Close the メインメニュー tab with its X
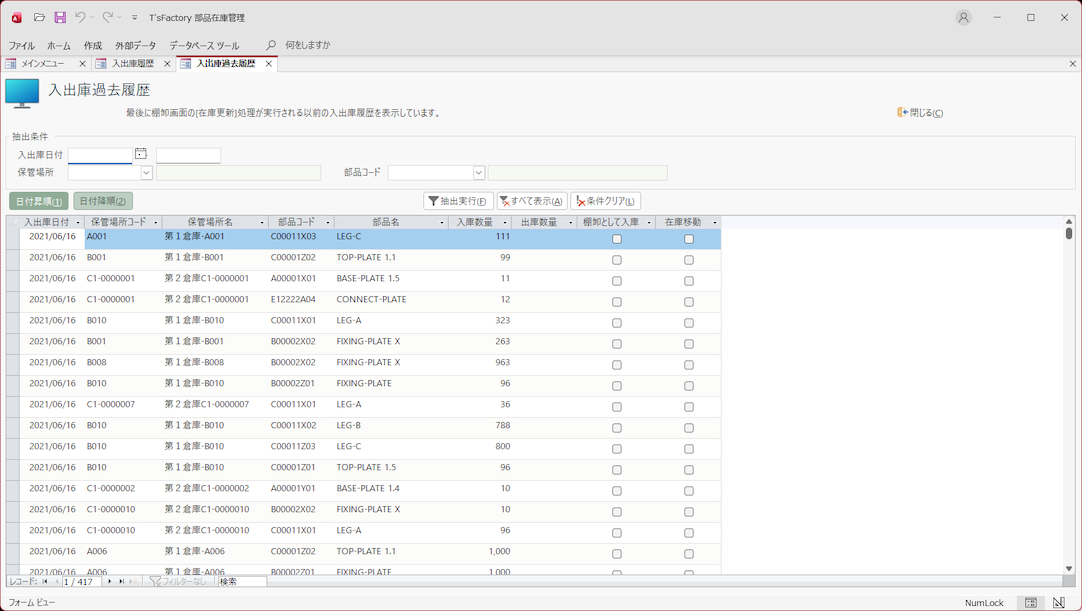 (x=82, y=64)
